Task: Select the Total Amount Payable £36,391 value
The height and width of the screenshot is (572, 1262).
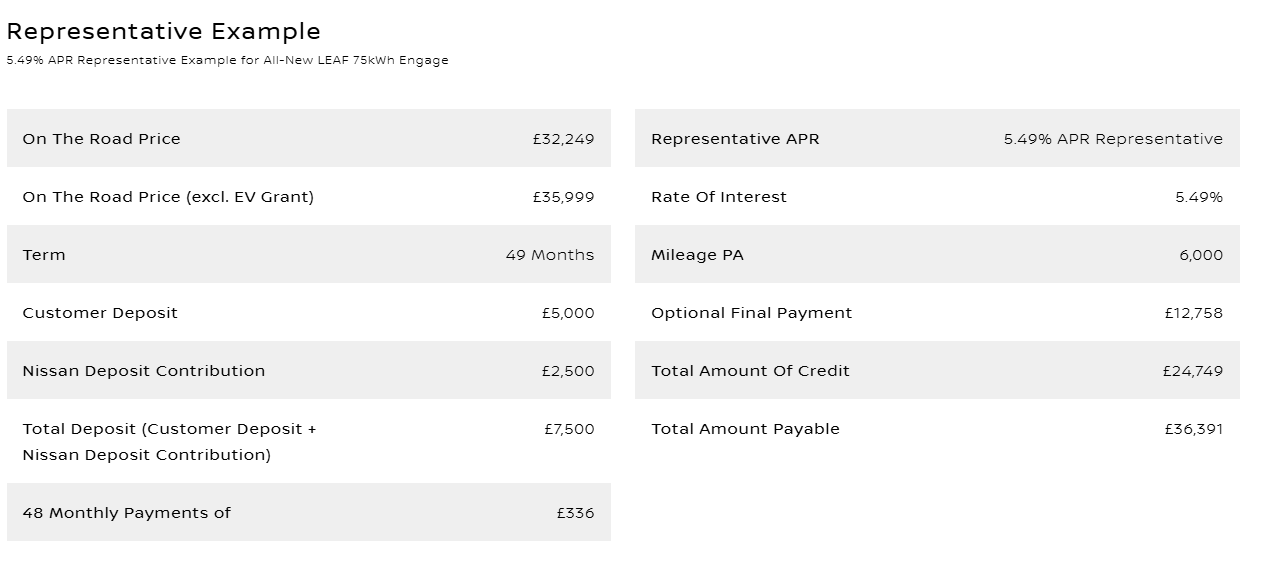Action: click(1193, 429)
